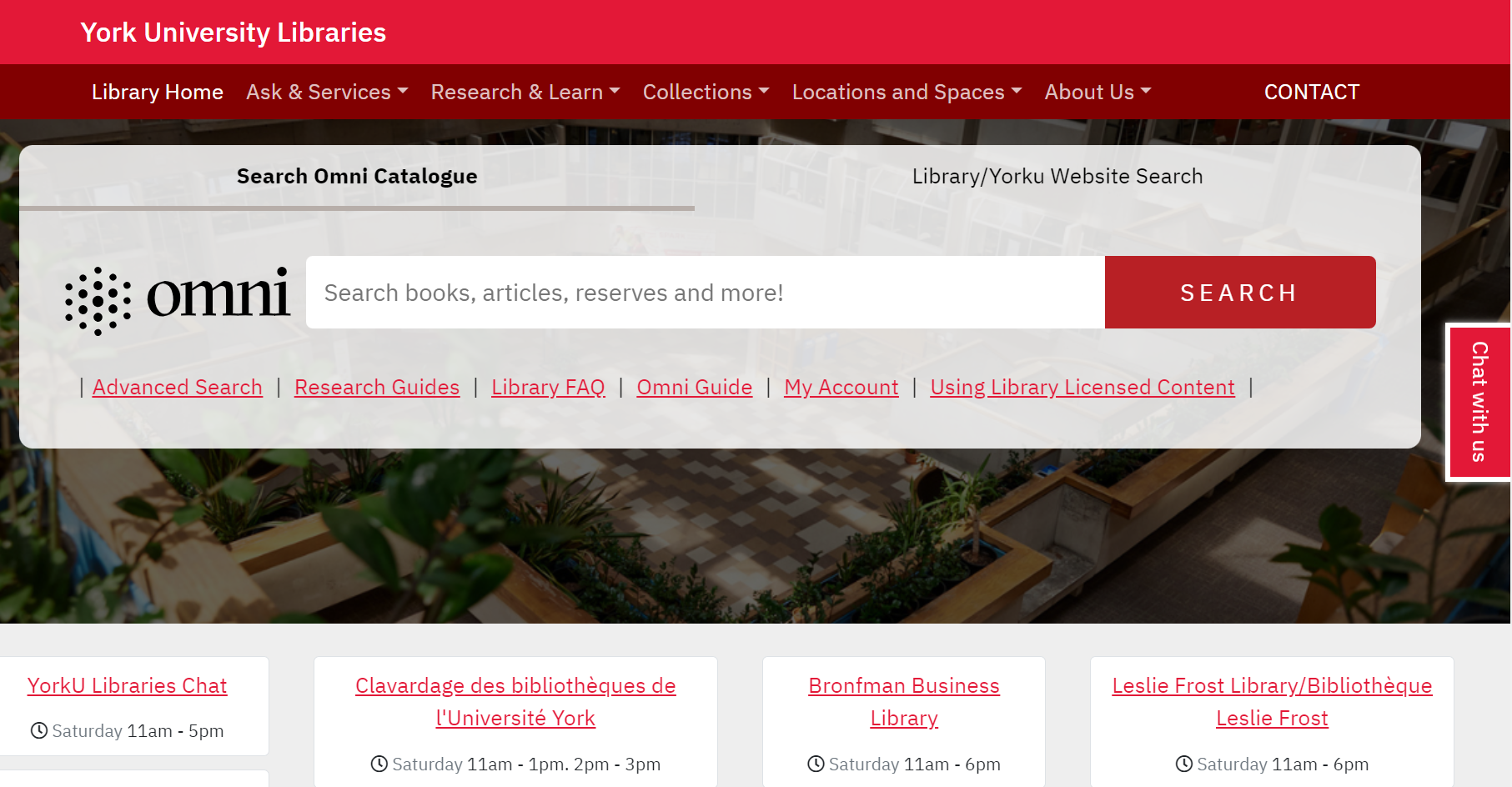This screenshot has height=787, width=1512.
Task: Focus the Omni search input field
Action: (706, 293)
